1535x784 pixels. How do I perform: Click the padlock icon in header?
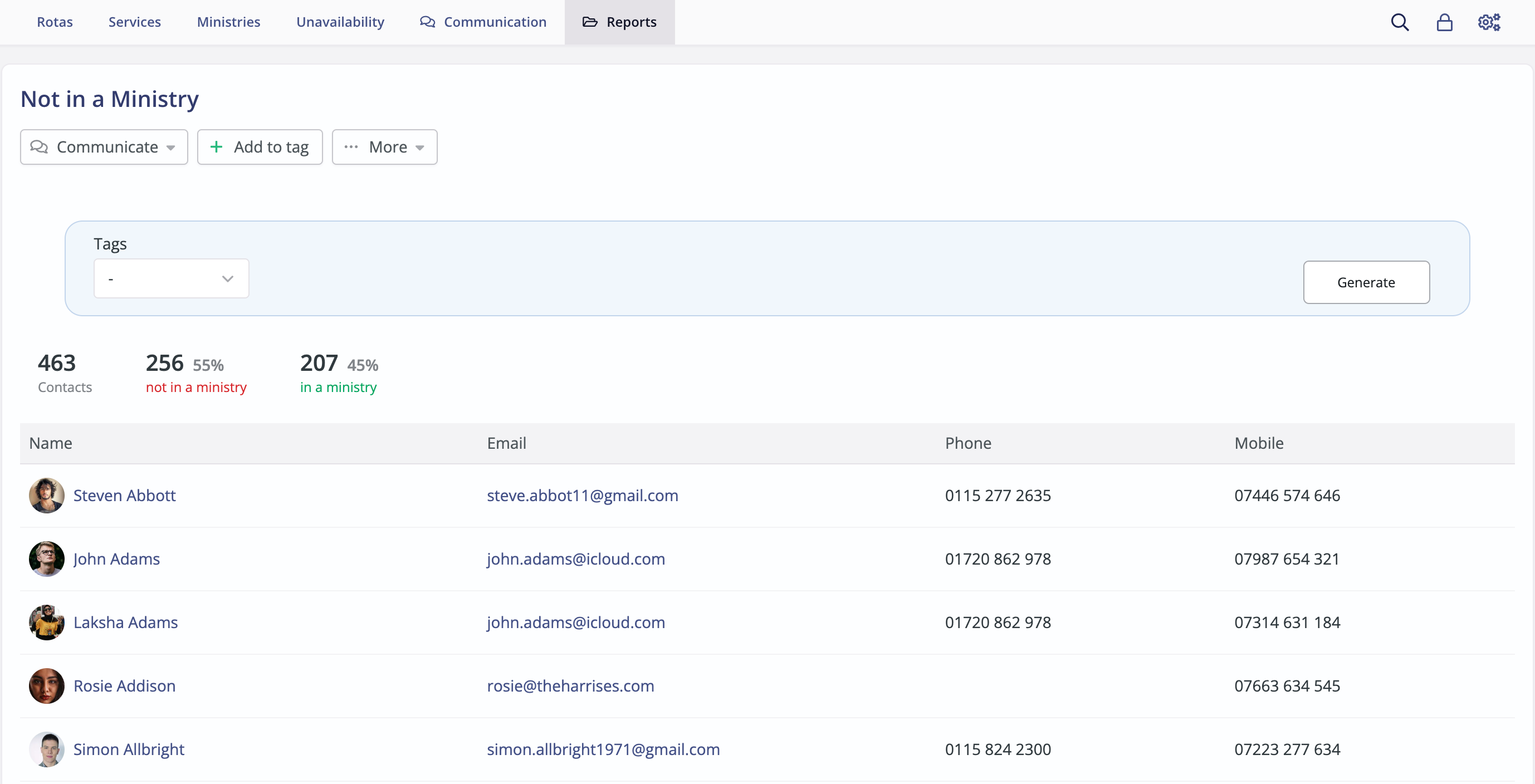tap(1444, 23)
